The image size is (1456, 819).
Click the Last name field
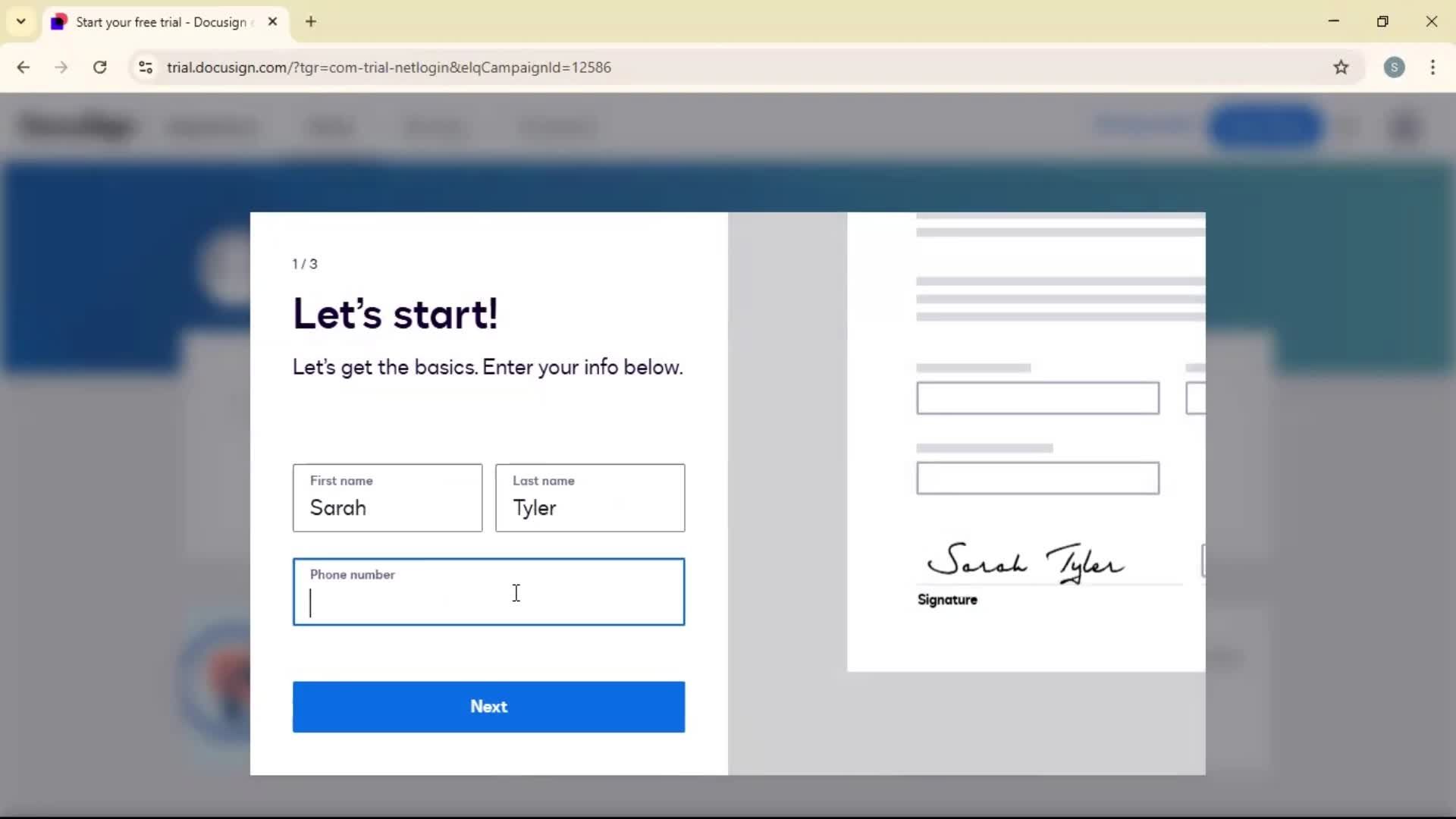(590, 498)
